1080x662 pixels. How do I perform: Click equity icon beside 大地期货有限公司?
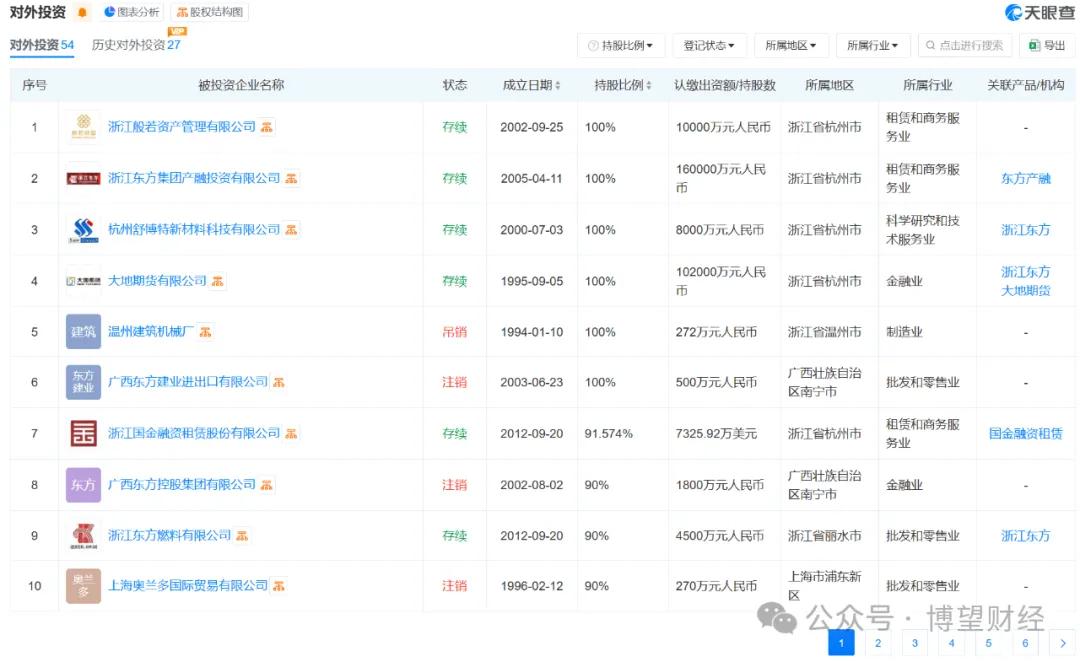218,281
